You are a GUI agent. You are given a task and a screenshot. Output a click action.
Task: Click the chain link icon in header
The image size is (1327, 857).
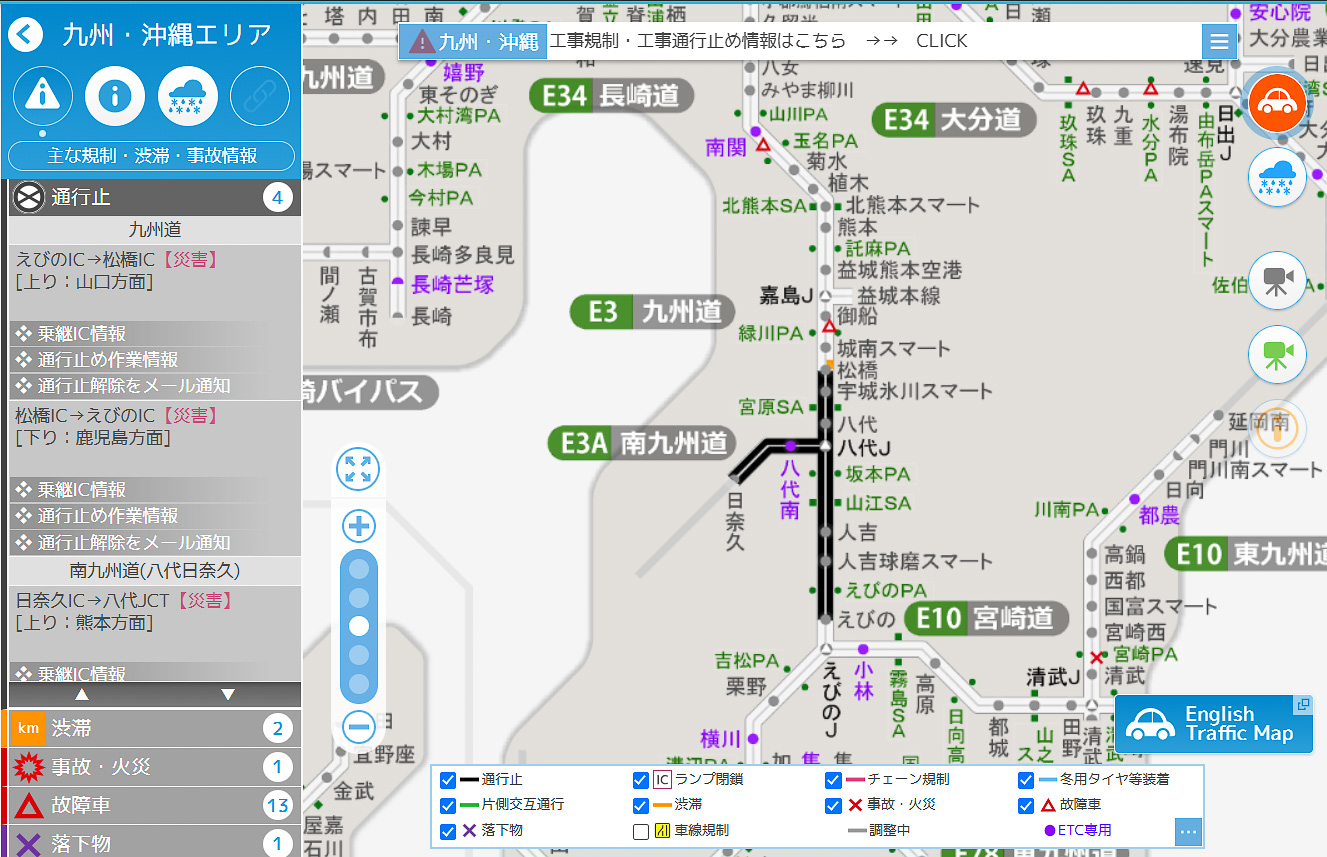pos(260,96)
